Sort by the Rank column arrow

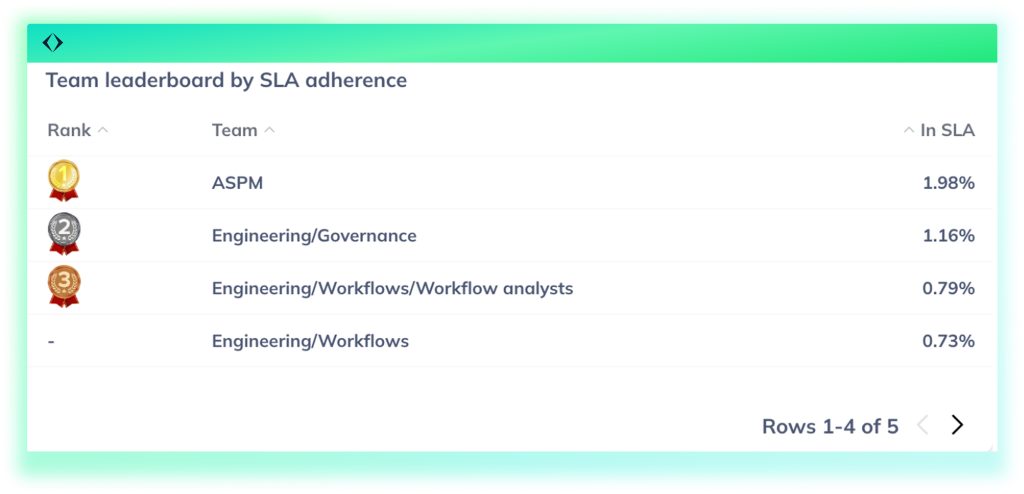(x=103, y=131)
